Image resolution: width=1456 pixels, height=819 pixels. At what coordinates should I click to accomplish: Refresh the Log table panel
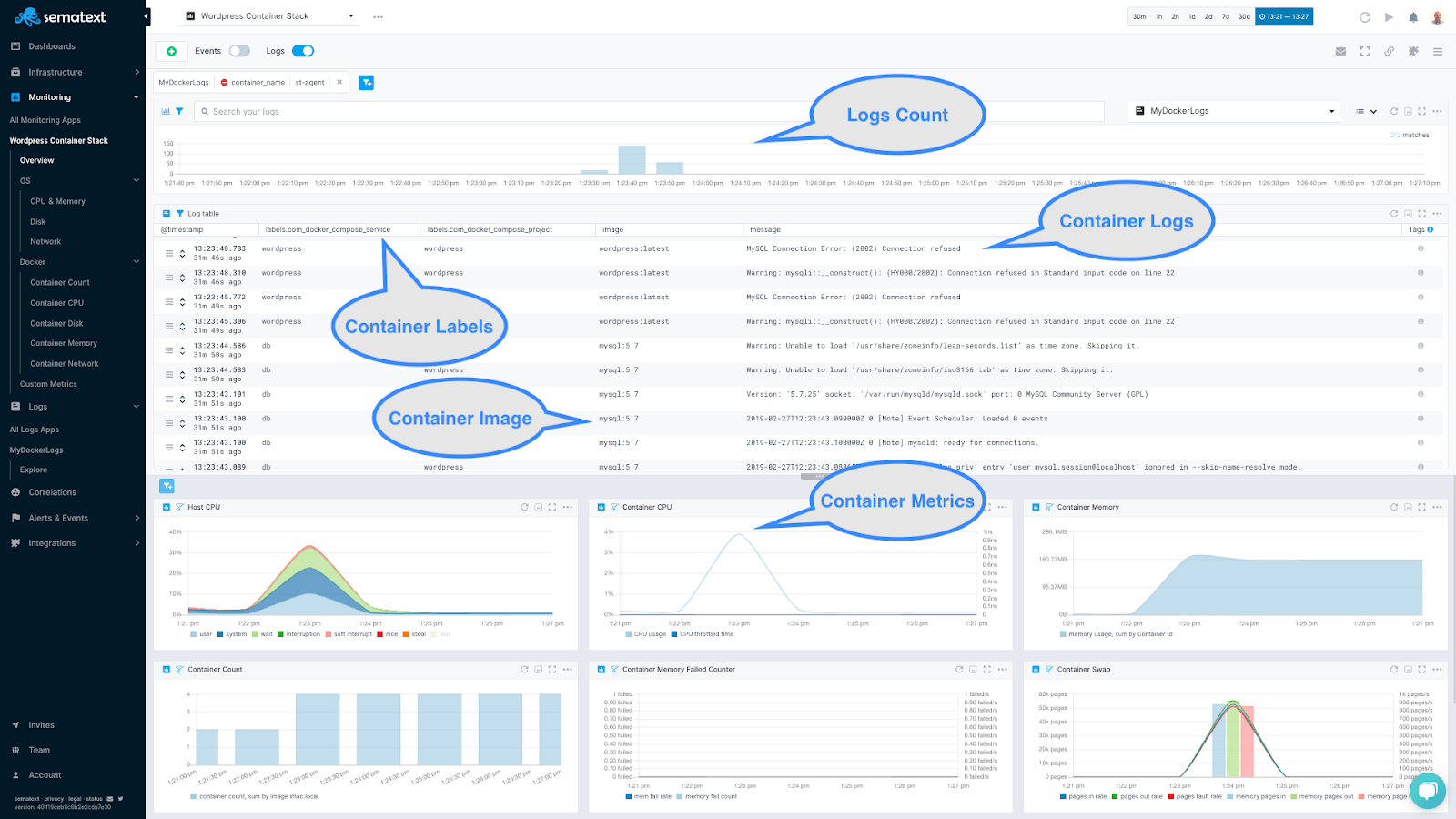point(1394,214)
